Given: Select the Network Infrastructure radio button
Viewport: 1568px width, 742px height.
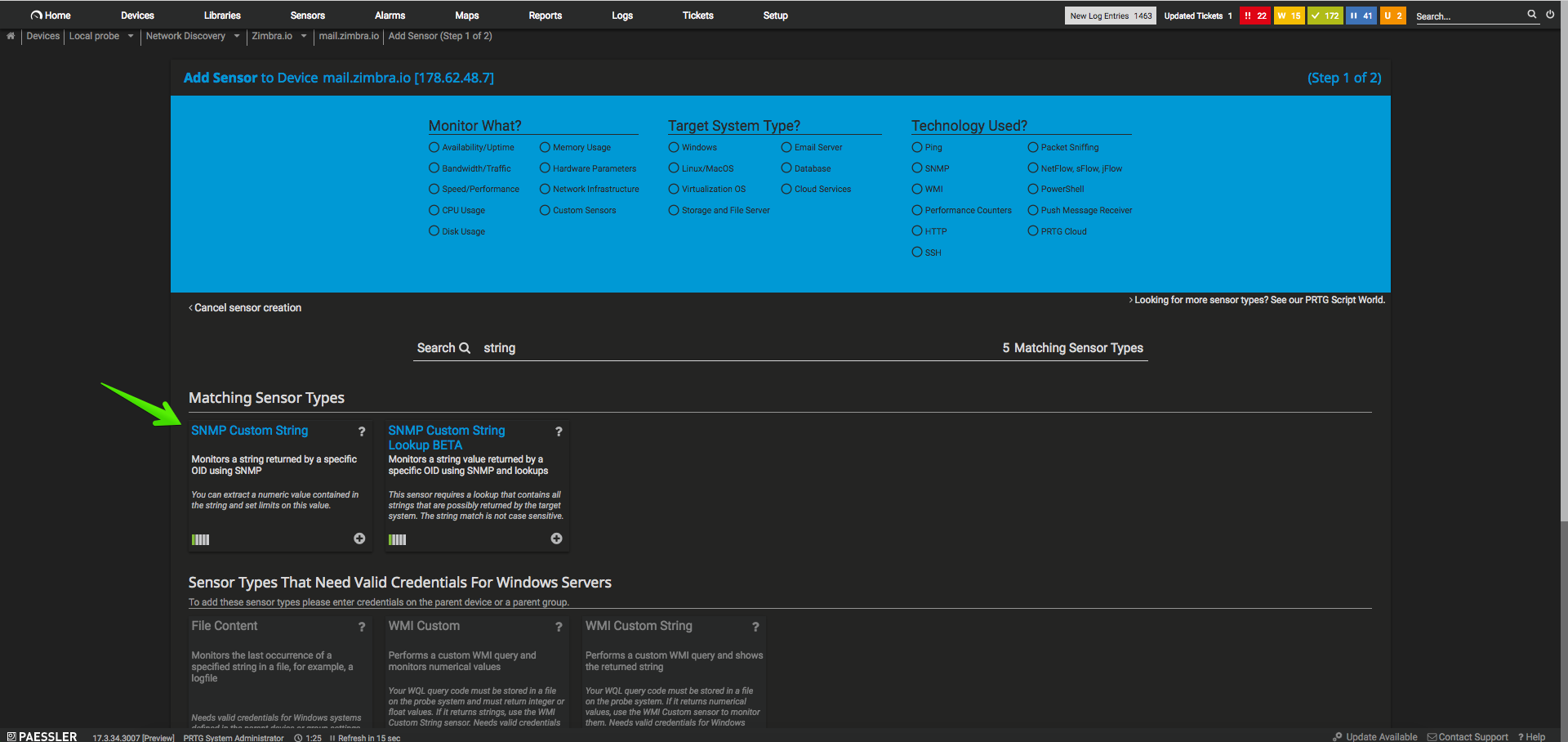Looking at the screenshot, I should pos(545,189).
